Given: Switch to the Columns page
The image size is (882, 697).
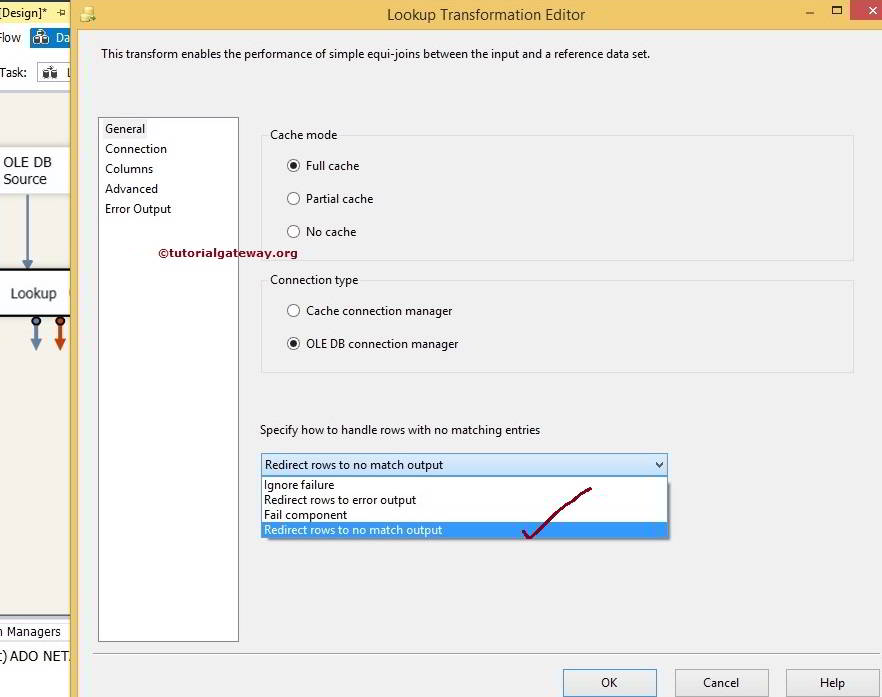Looking at the screenshot, I should [129, 168].
